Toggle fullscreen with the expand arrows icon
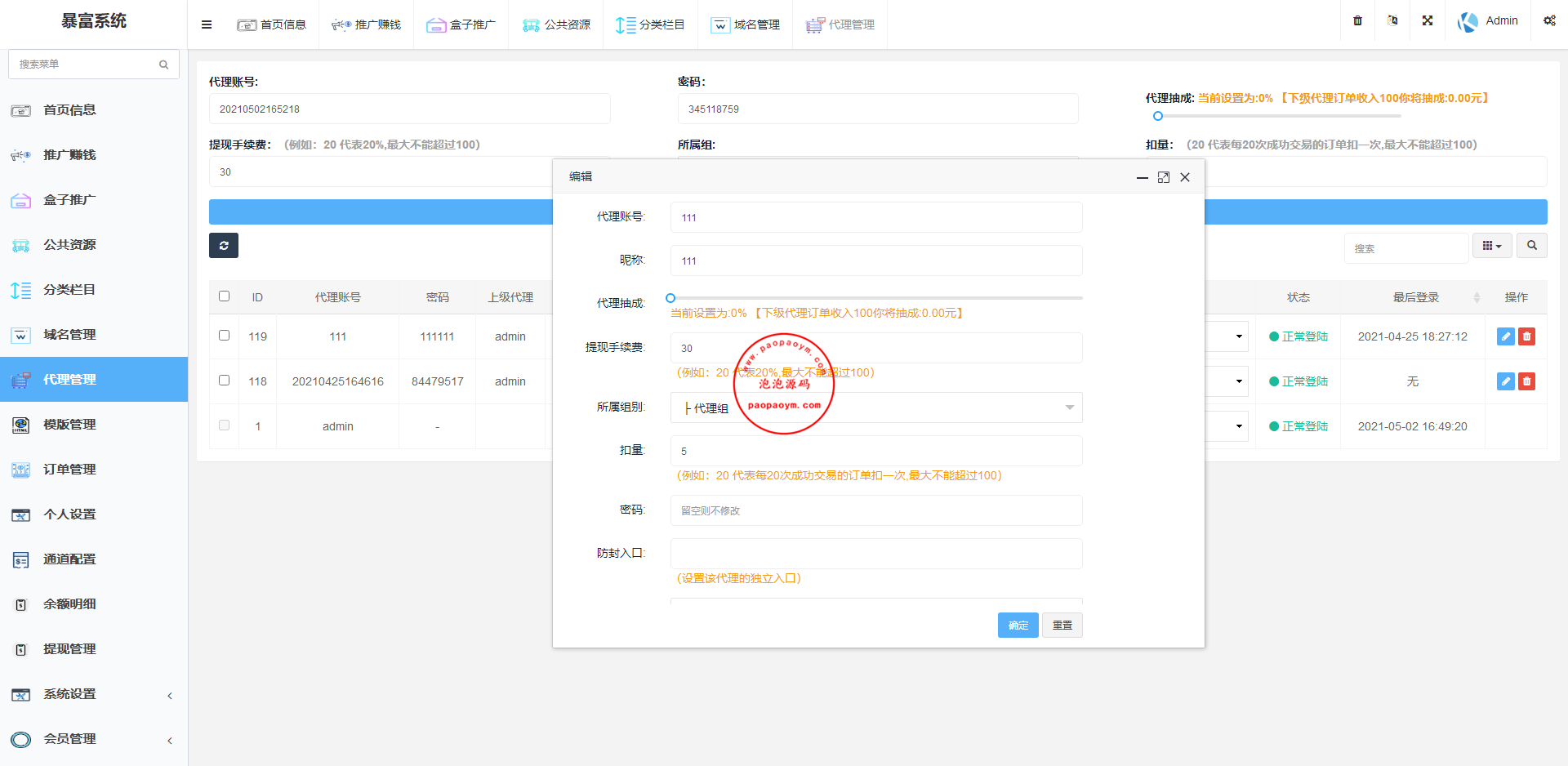1568x766 pixels. point(1427,21)
